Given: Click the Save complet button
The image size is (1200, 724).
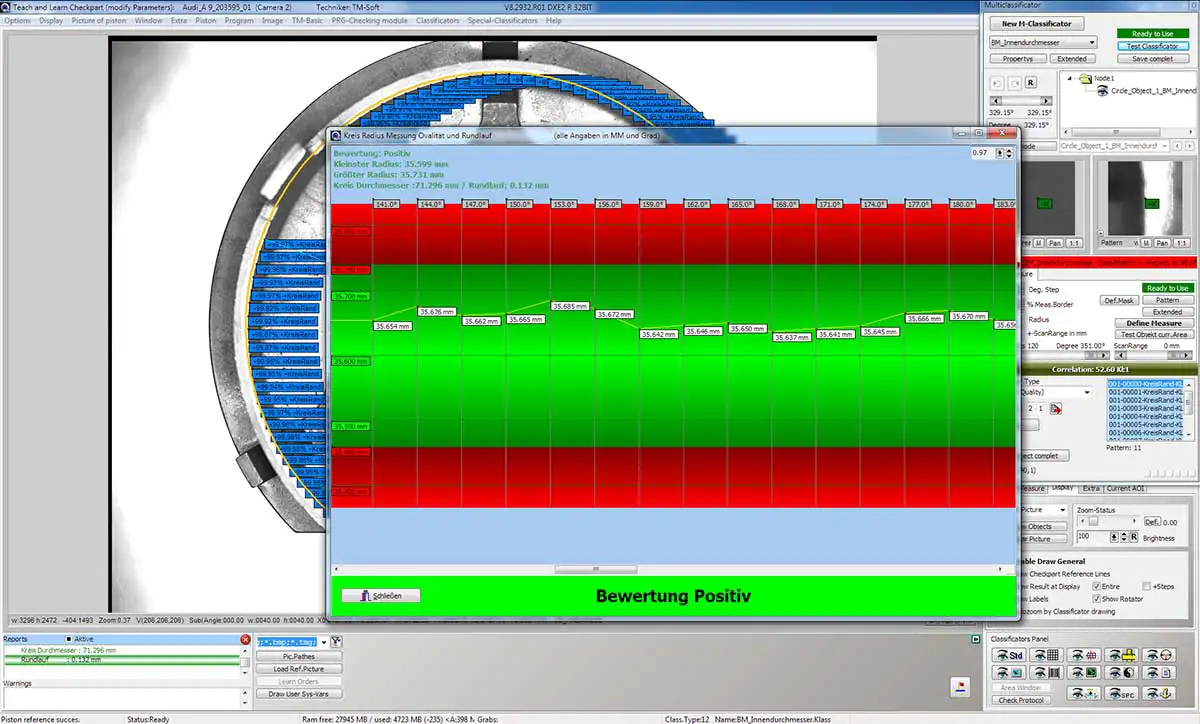Looking at the screenshot, I should [x=1152, y=59].
